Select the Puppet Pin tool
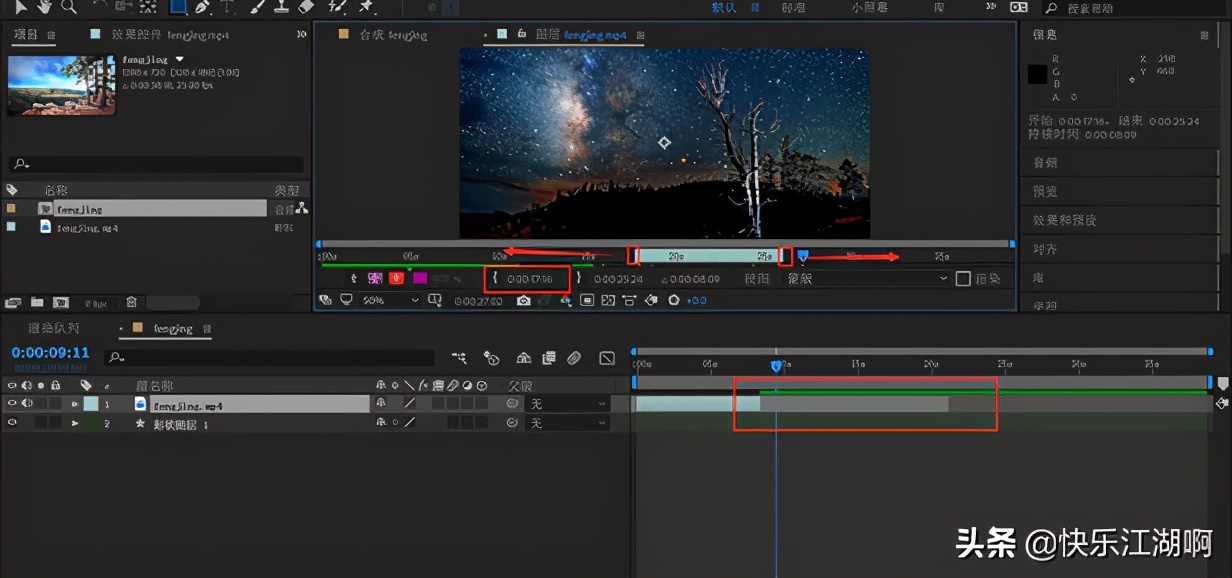Viewport: 1232px width, 578px height. click(x=366, y=7)
